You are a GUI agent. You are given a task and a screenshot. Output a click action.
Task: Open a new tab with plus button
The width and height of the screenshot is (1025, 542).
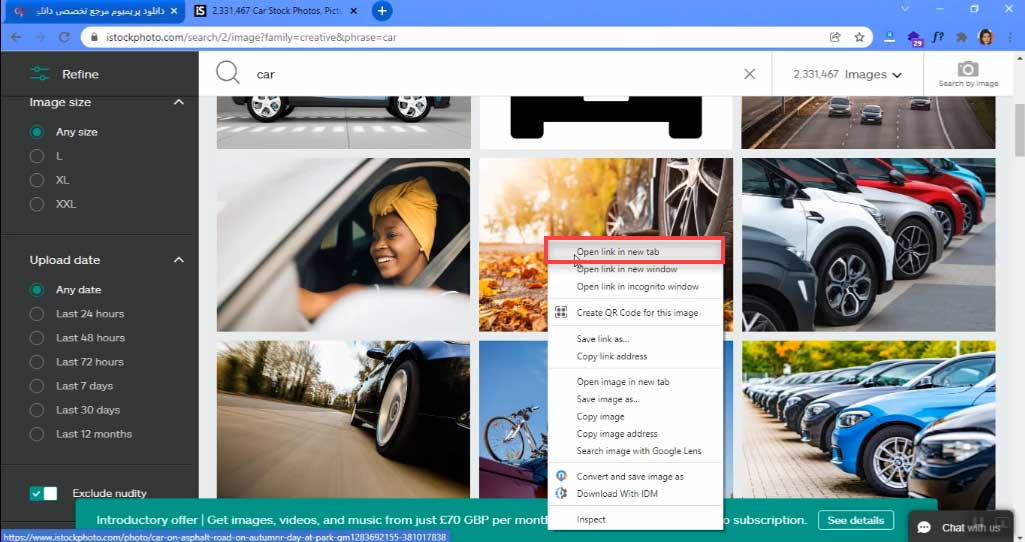click(382, 11)
